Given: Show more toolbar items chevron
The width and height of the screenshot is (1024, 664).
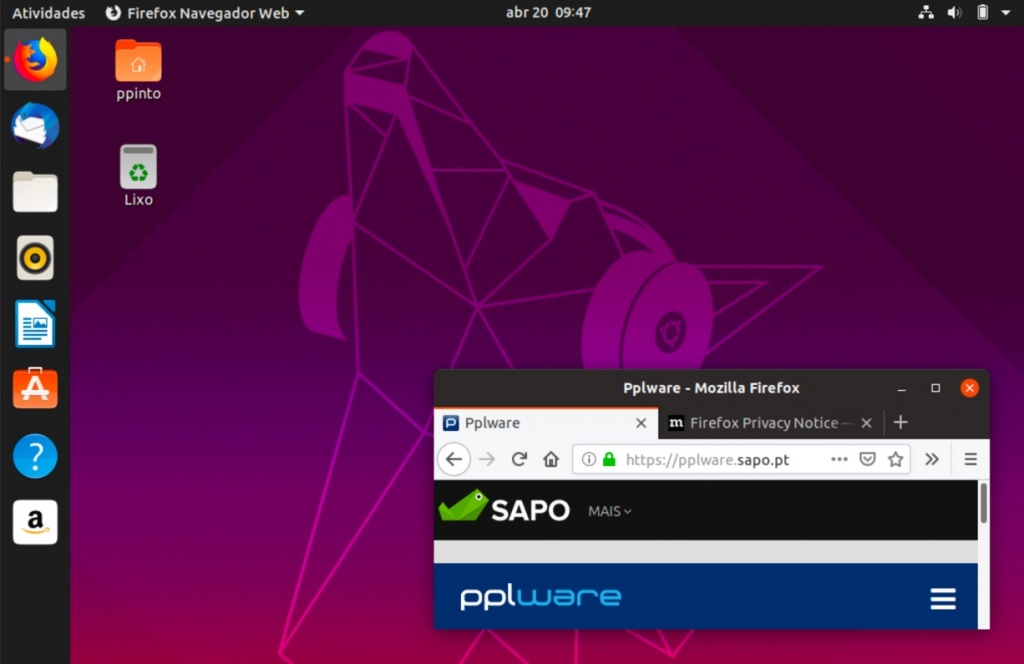Looking at the screenshot, I should coord(932,460).
